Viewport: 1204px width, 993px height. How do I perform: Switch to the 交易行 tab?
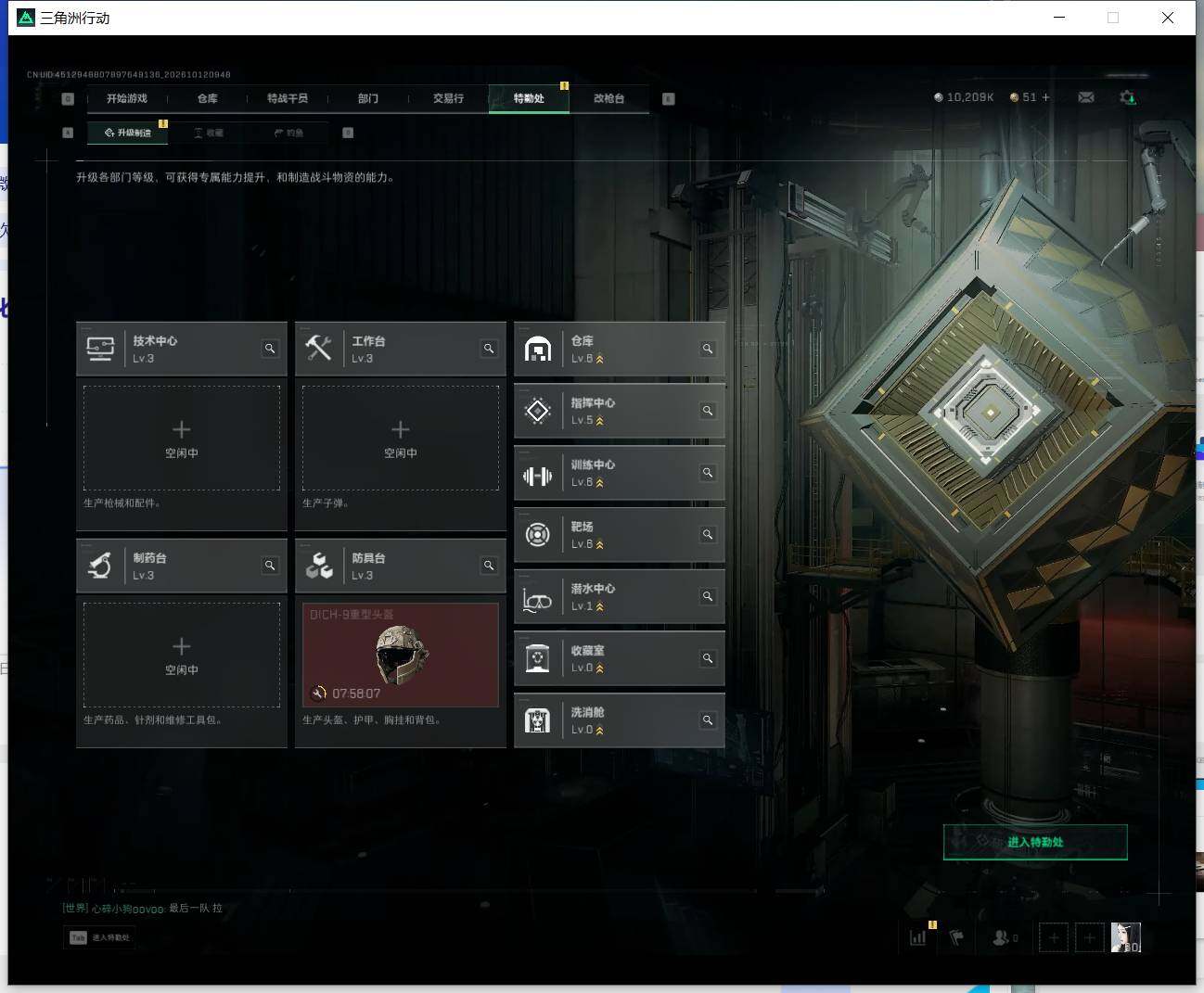pos(448,98)
